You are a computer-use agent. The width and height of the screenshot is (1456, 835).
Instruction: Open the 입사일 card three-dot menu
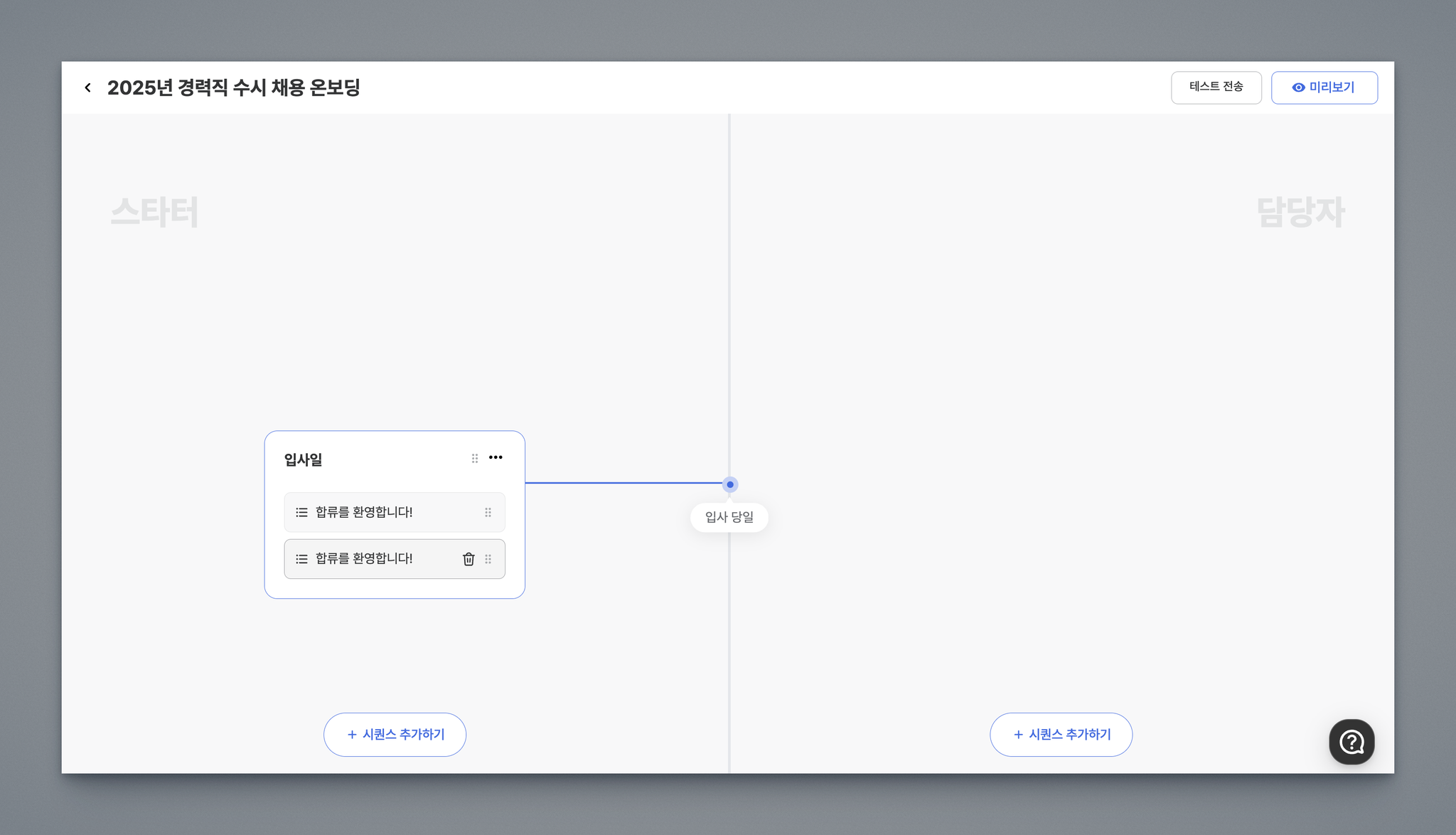tap(496, 457)
